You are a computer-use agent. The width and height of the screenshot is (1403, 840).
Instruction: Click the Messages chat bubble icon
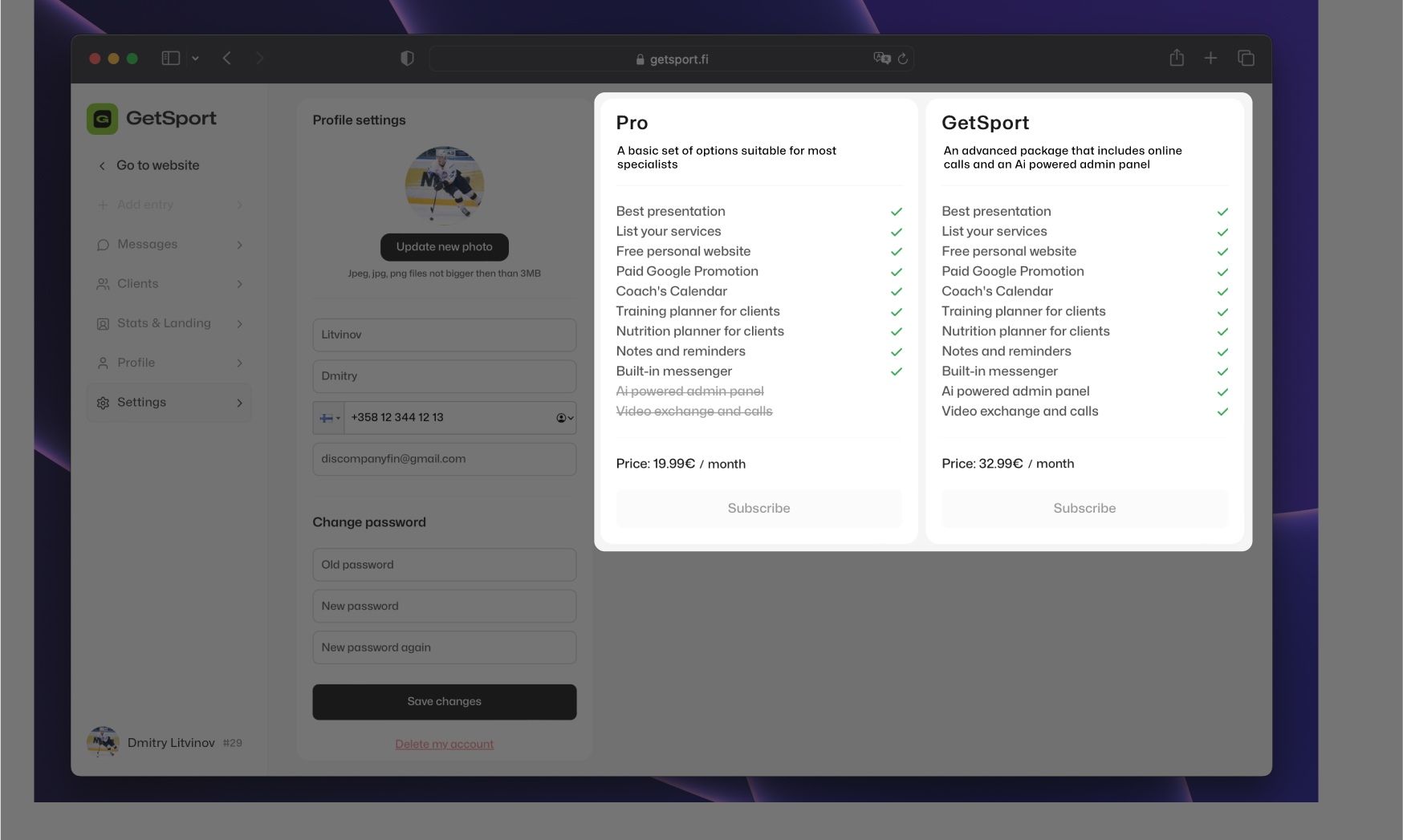(103, 245)
